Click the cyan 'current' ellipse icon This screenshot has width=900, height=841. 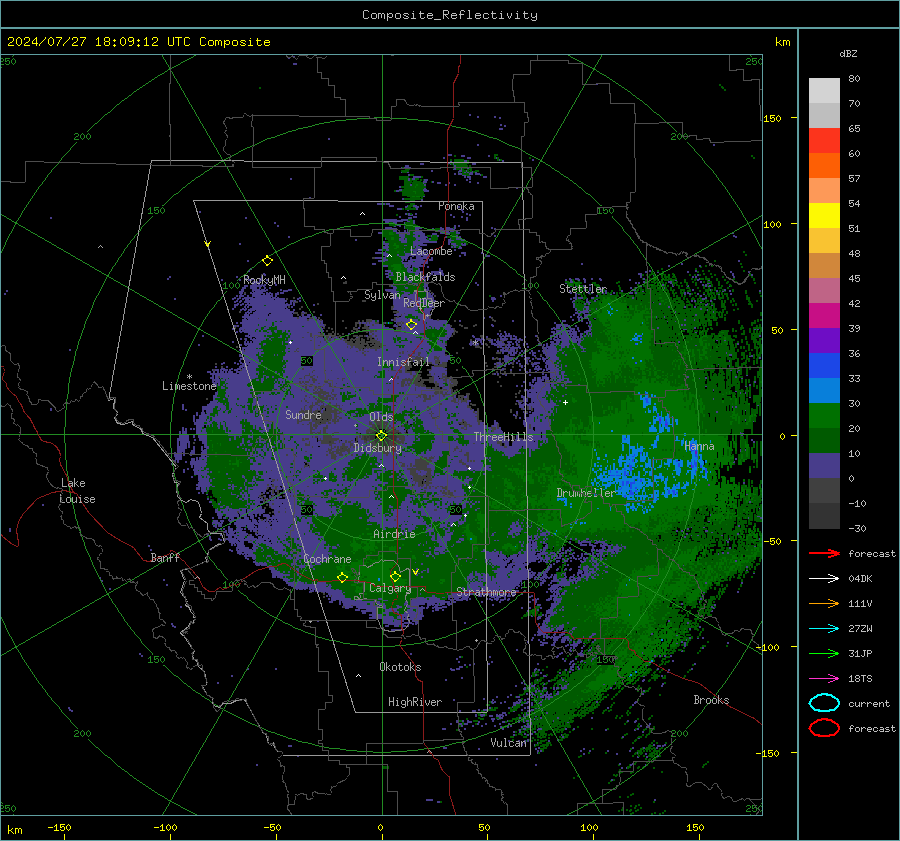click(x=824, y=703)
